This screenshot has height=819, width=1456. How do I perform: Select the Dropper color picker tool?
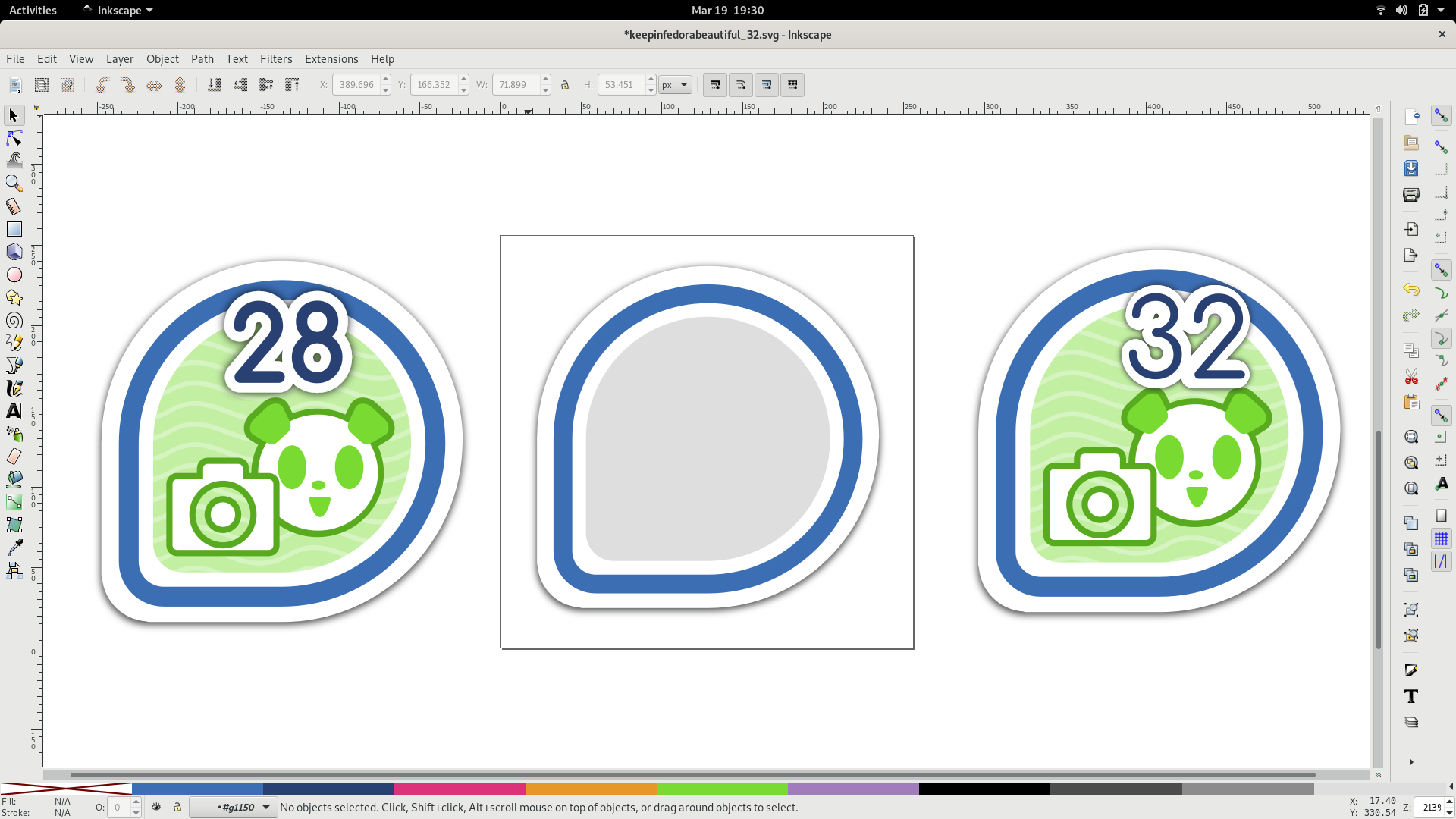click(x=14, y=548)
